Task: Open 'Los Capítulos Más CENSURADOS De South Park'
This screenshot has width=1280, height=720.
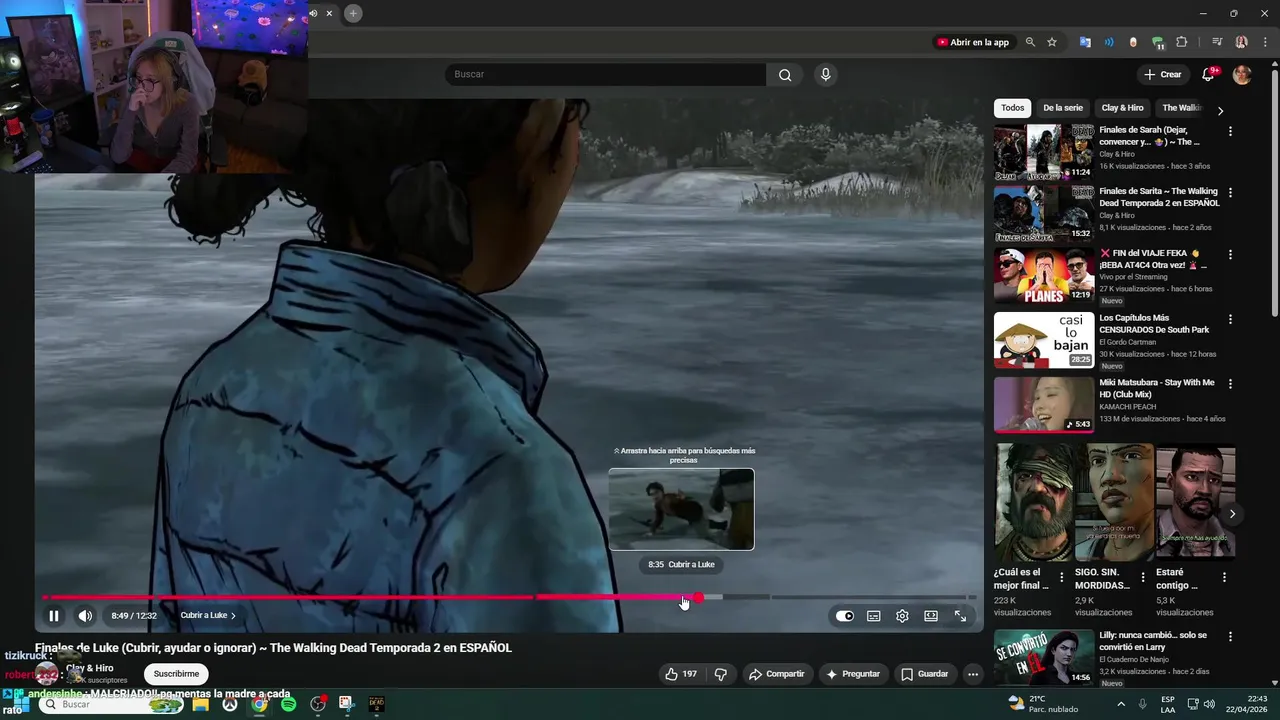Action: 1154,323
